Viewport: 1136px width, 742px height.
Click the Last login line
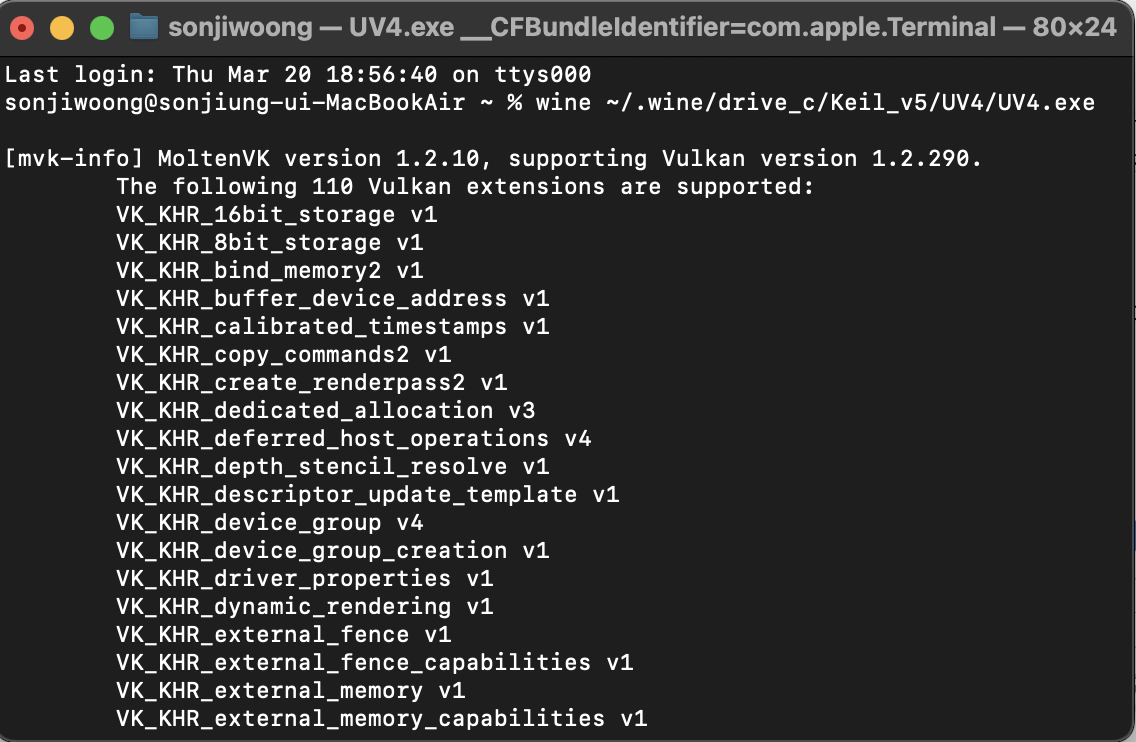click(298, 75)
